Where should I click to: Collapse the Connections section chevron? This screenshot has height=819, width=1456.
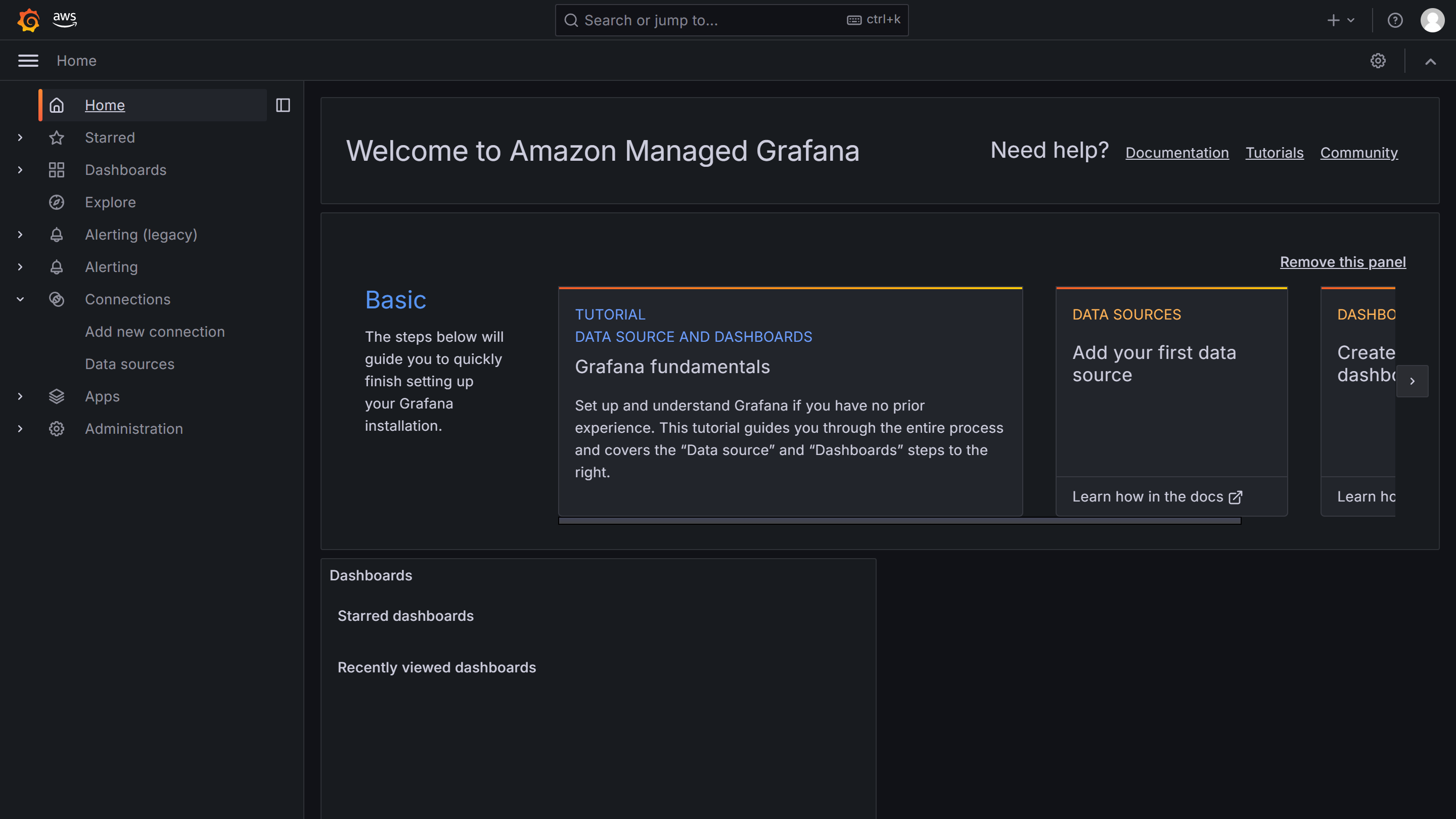[20, 299]
